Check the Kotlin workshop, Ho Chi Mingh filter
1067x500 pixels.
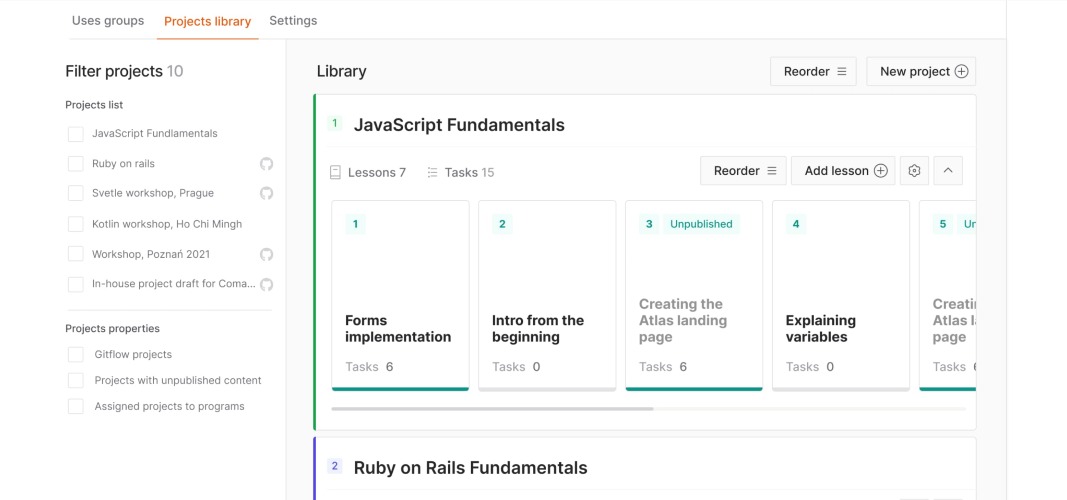coord(76,224)
